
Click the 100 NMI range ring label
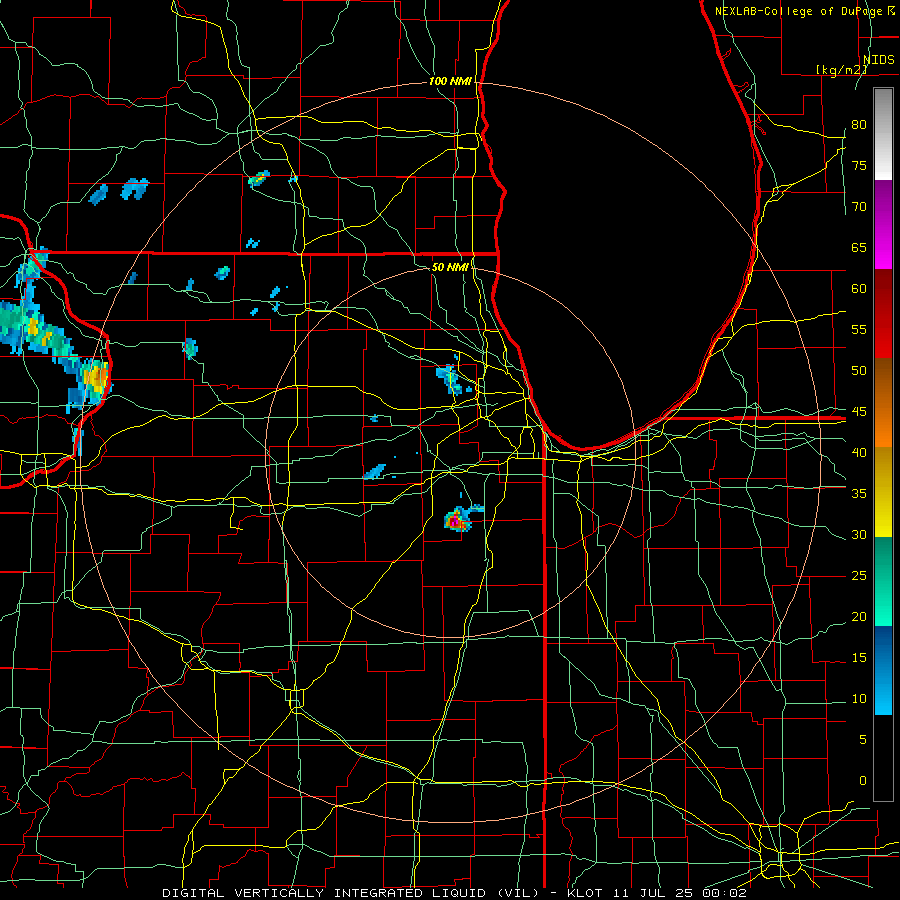(450, 82)
